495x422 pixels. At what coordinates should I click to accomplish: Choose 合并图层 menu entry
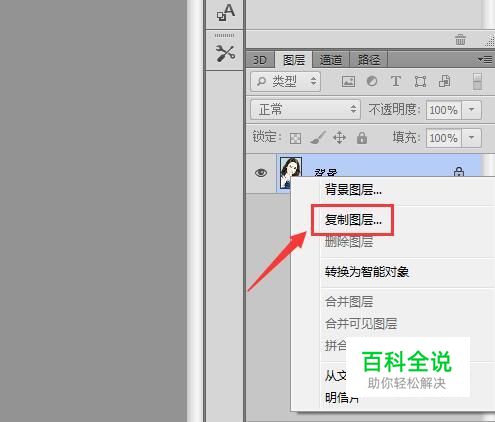(x=349, y=302)
